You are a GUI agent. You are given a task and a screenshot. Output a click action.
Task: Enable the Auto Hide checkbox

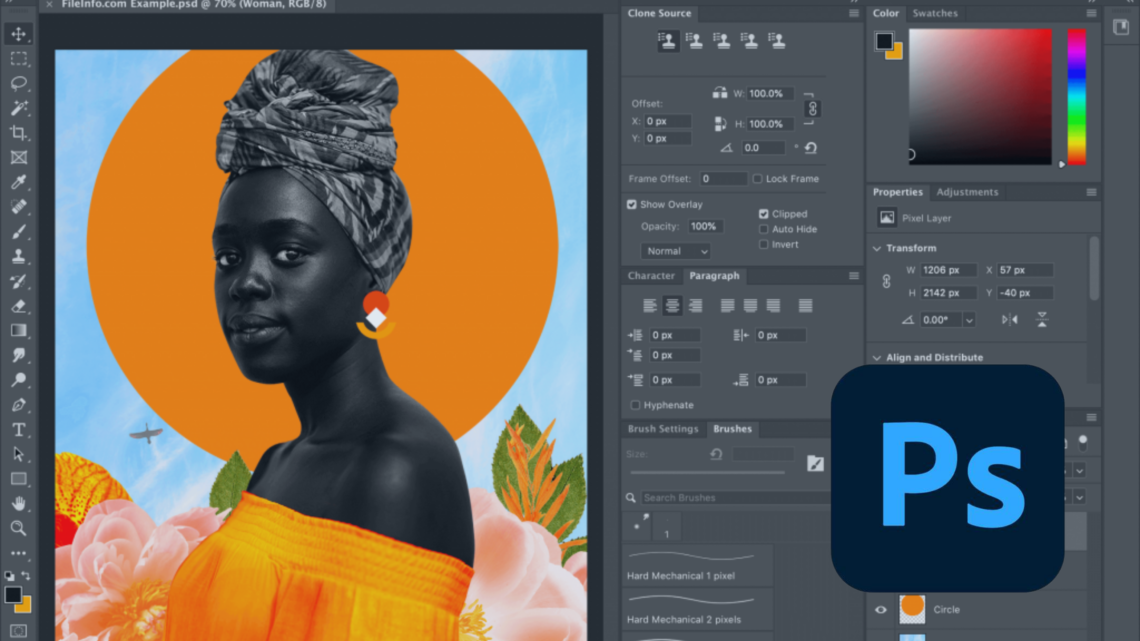pyautogui.click(x=764, y=228)
